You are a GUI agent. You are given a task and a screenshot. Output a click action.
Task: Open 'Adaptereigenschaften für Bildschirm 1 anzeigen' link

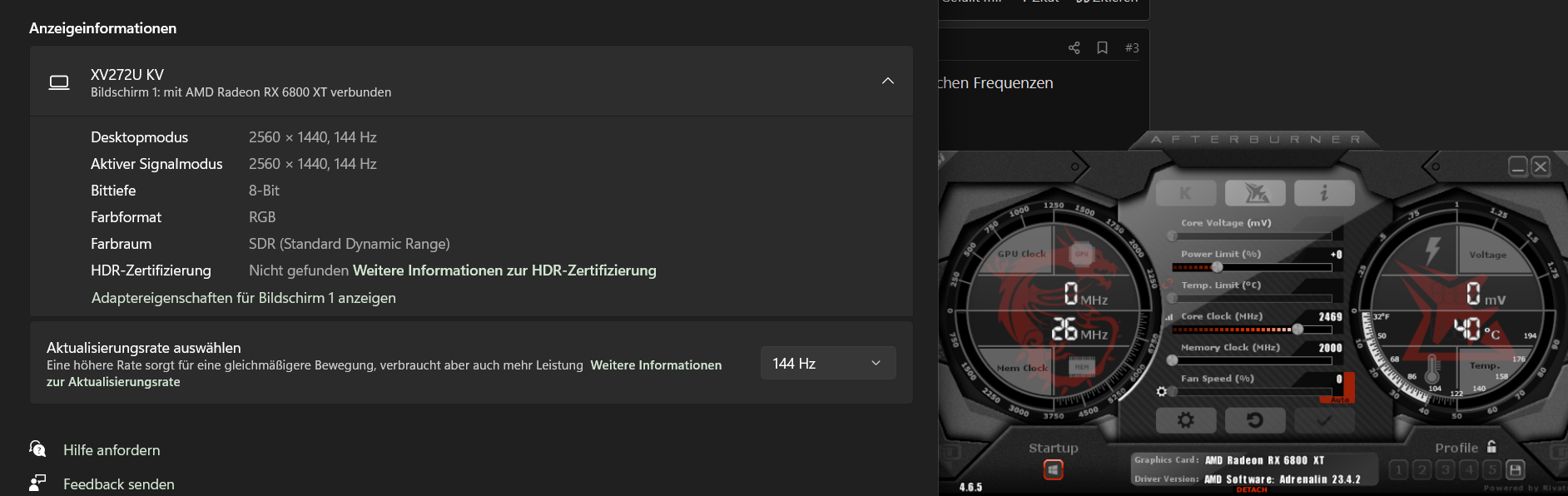click(244, 298)
